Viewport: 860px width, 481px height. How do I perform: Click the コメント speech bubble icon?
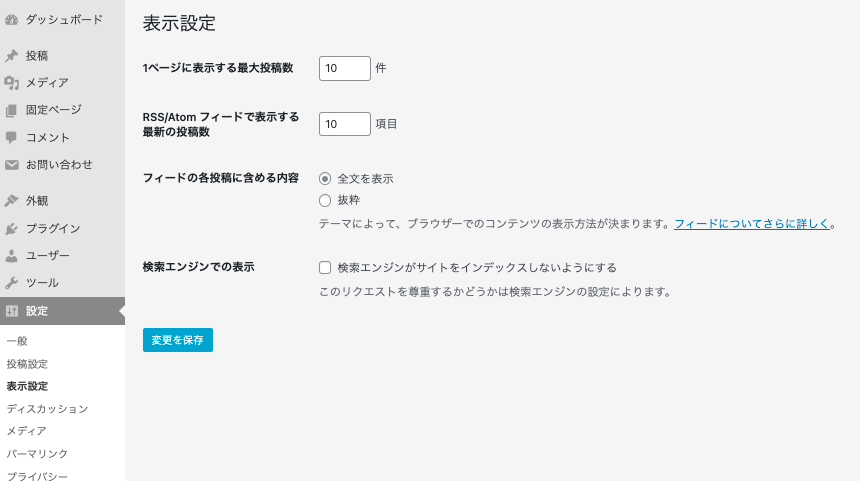[12, 137]
